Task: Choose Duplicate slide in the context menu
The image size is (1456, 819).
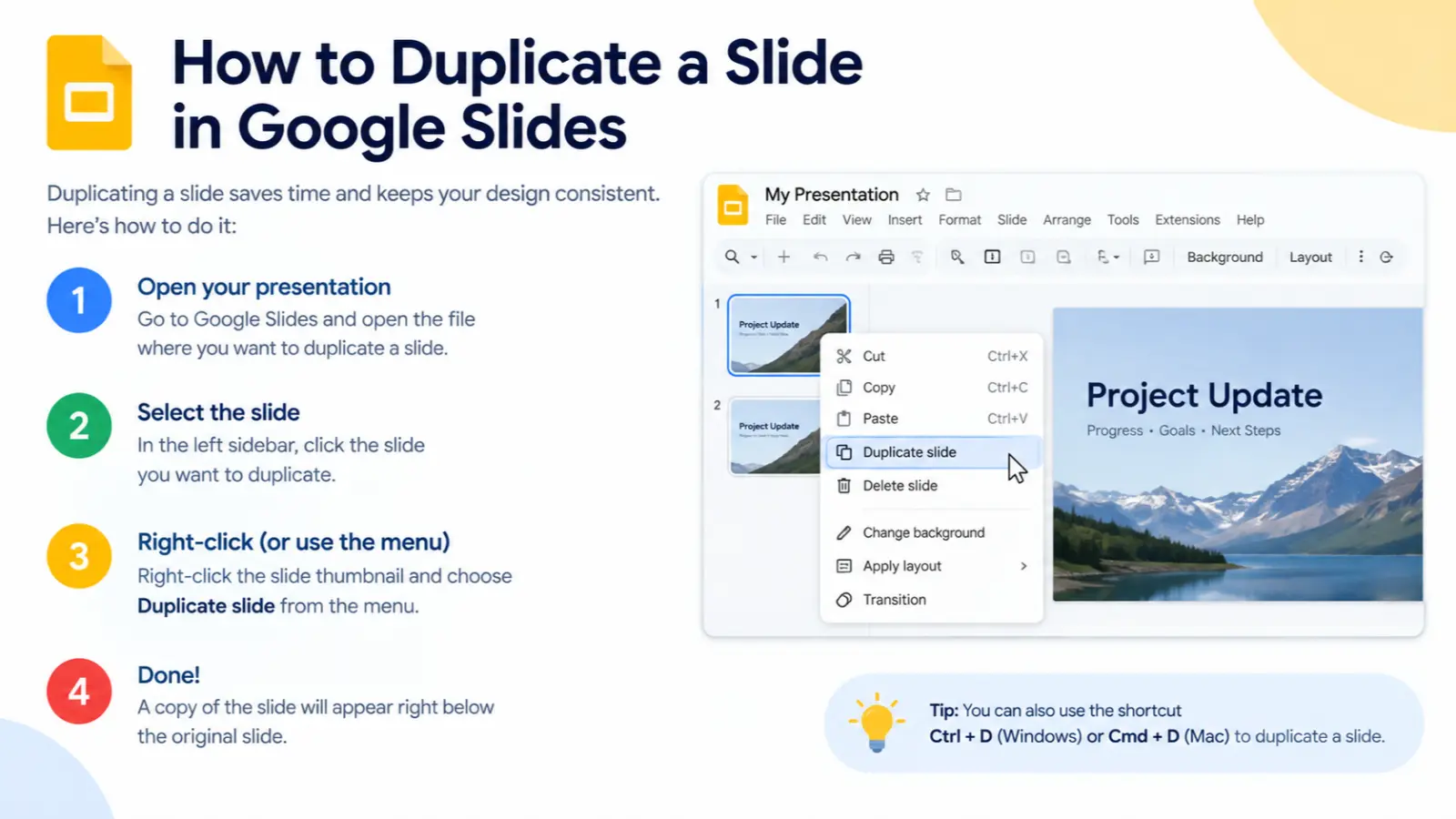Action: pos(932,452)
